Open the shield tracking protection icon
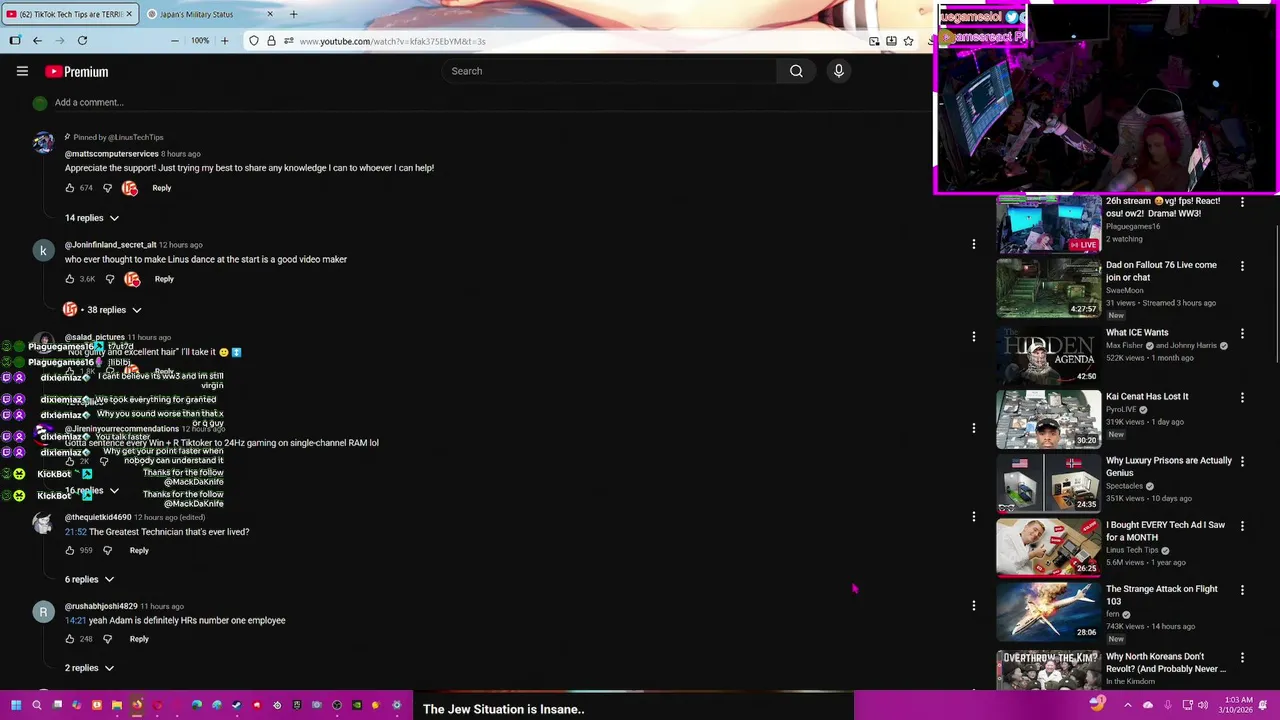The image size is (1280, 720). 254,41
